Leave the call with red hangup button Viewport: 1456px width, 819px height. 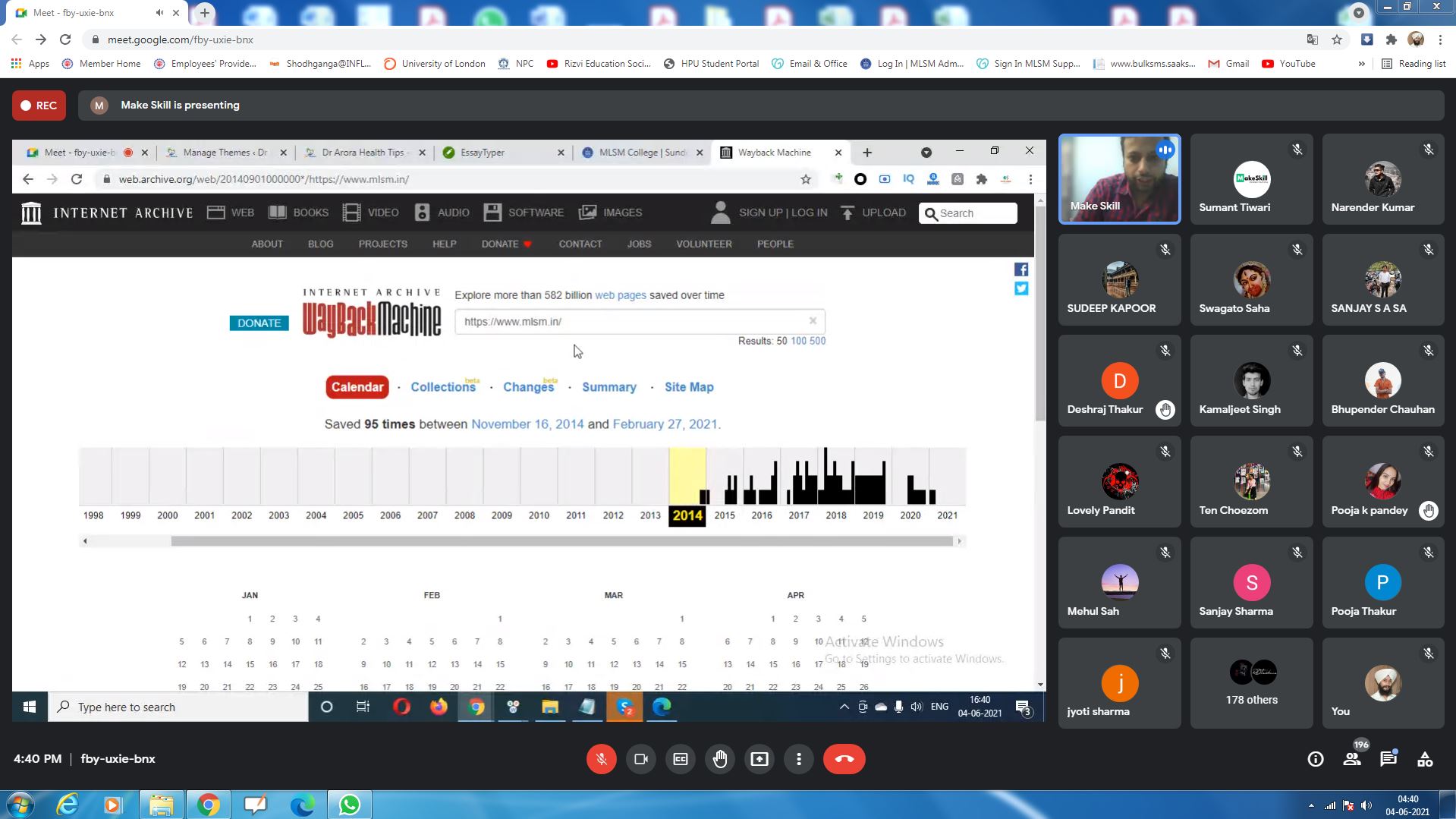(844, 759)
